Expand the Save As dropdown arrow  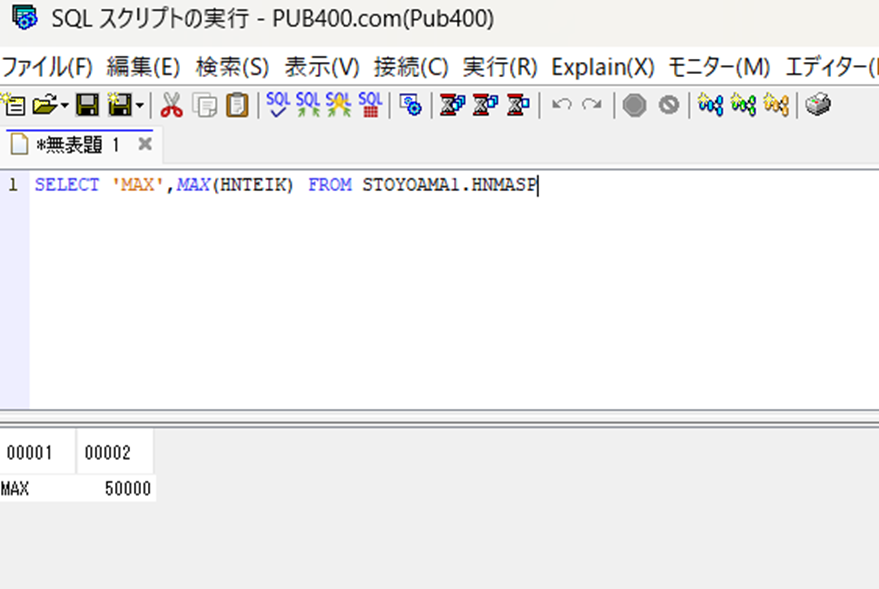[x=140, y=105]
